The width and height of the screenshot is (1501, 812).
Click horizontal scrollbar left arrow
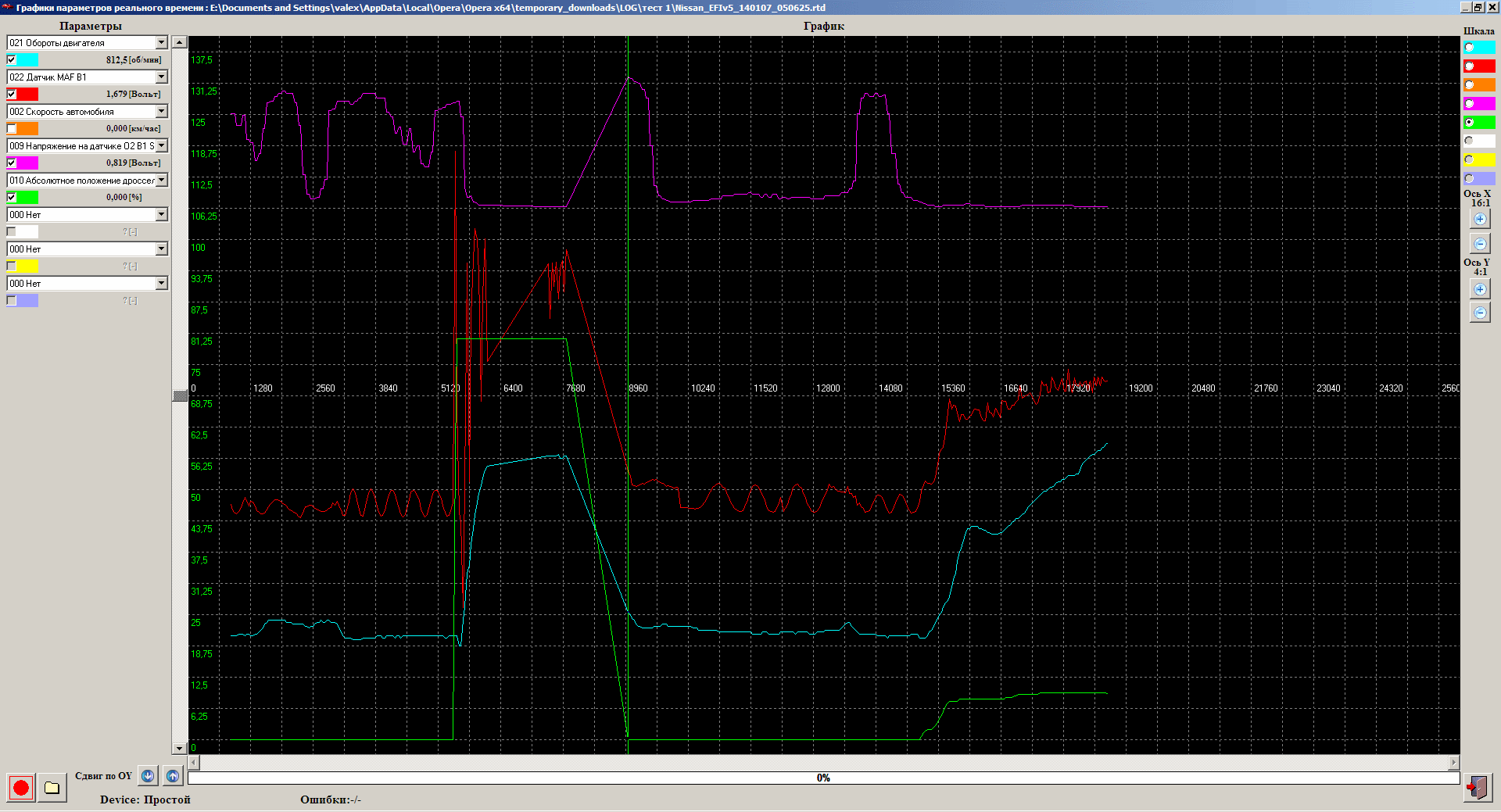pyautogui.click(x=194, y=762)
